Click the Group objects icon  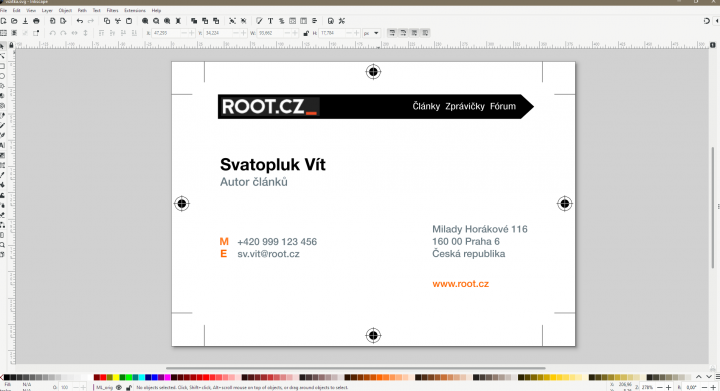click(232, 21)
